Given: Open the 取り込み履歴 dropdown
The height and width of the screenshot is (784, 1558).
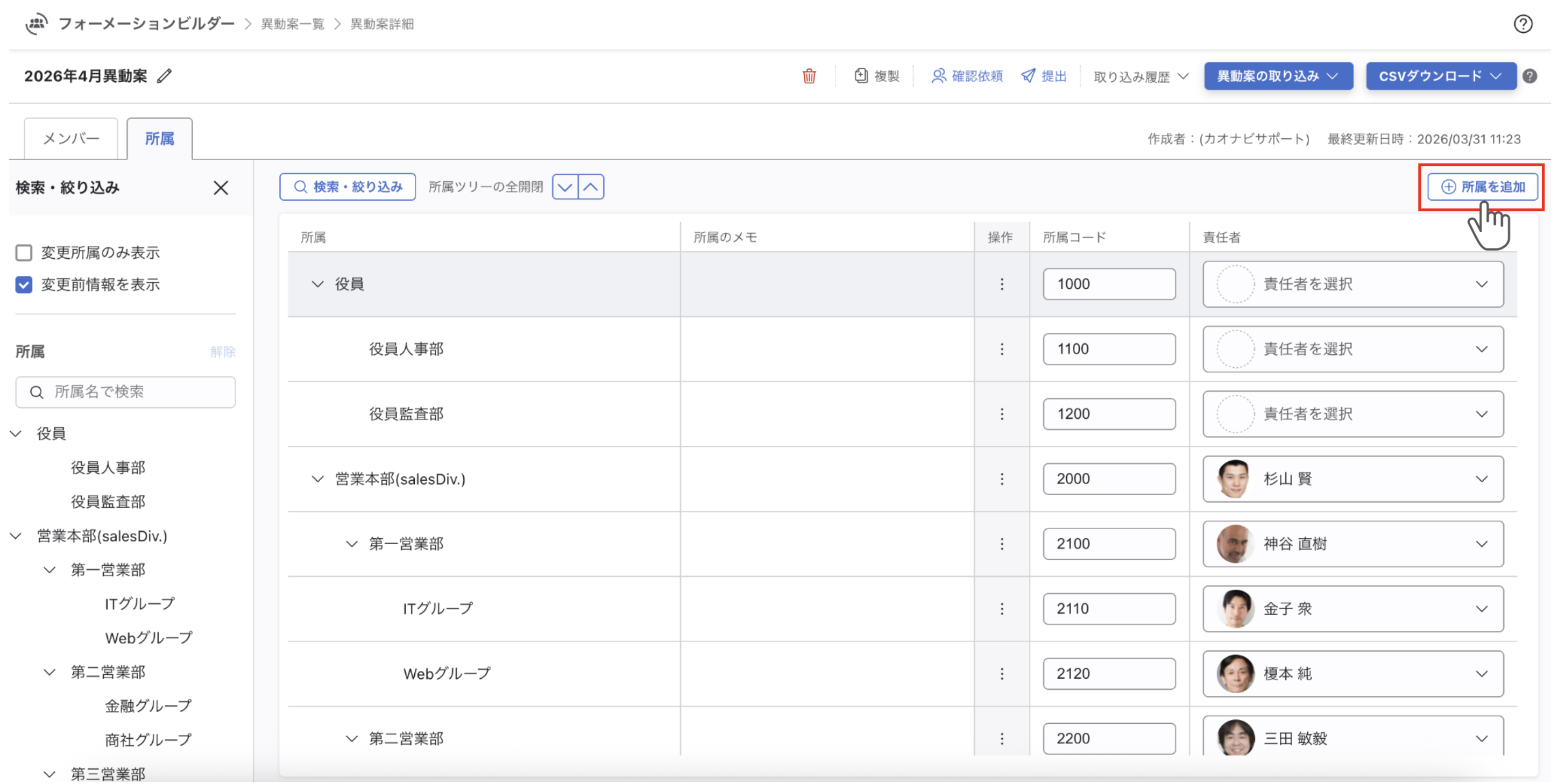Looking at the screenshot, I should pos(1141,77).
